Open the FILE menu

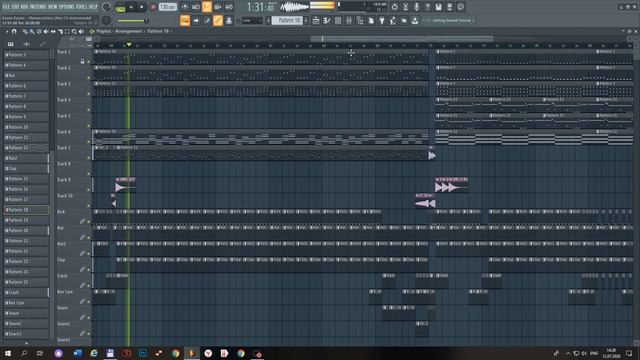(x=6, y=7)
